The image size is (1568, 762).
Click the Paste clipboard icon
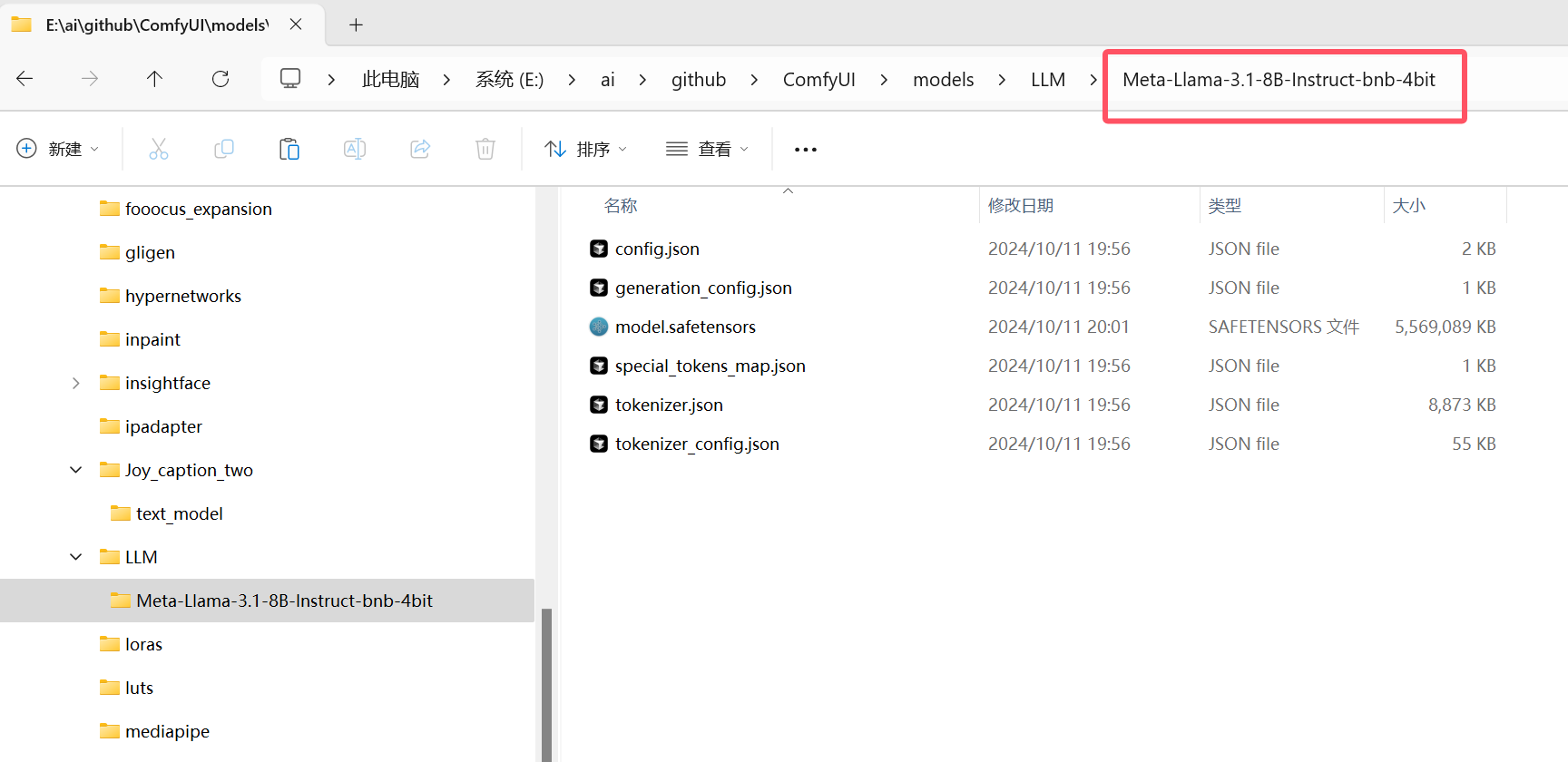point(289,150)
